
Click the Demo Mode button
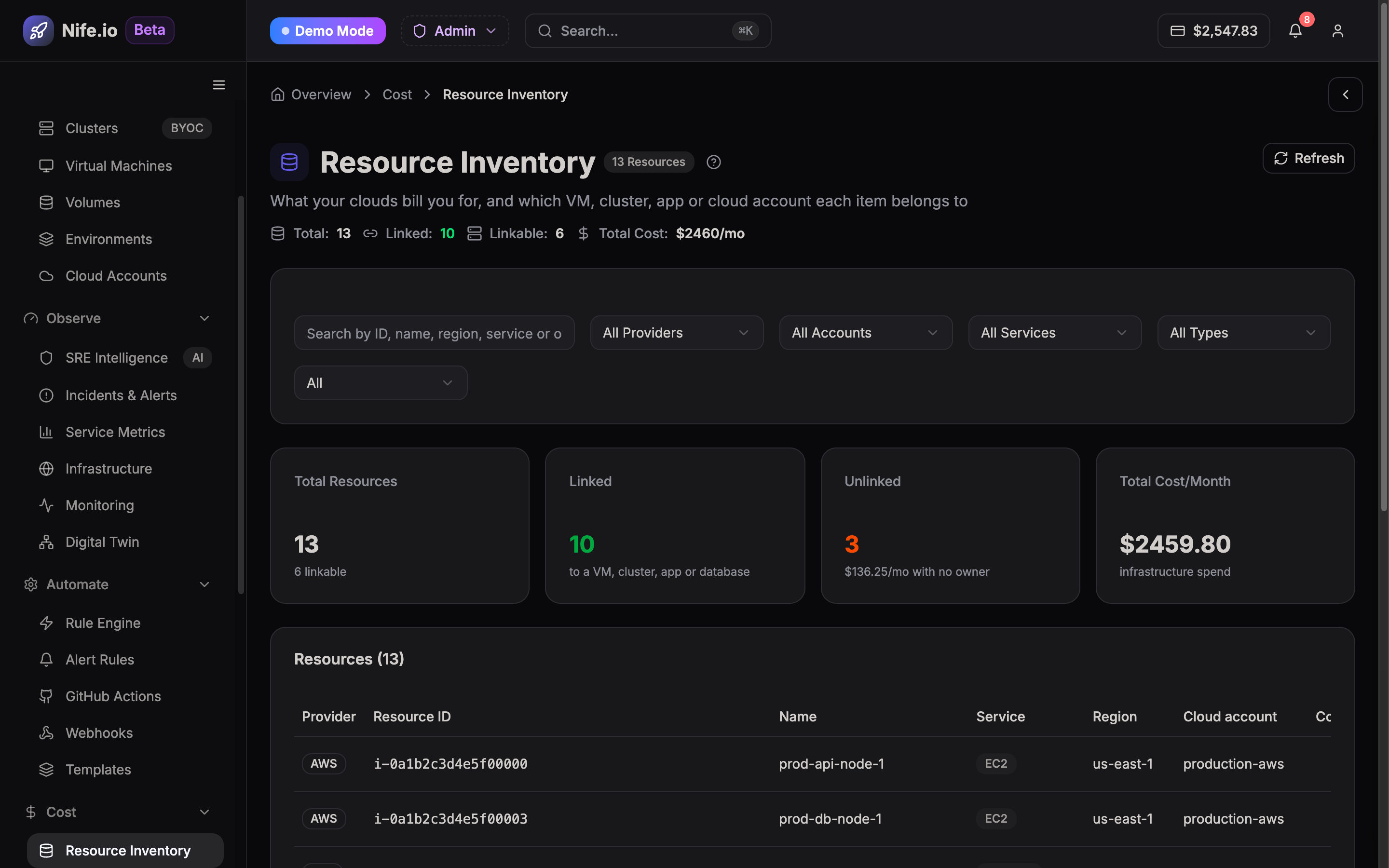[328, 30]
